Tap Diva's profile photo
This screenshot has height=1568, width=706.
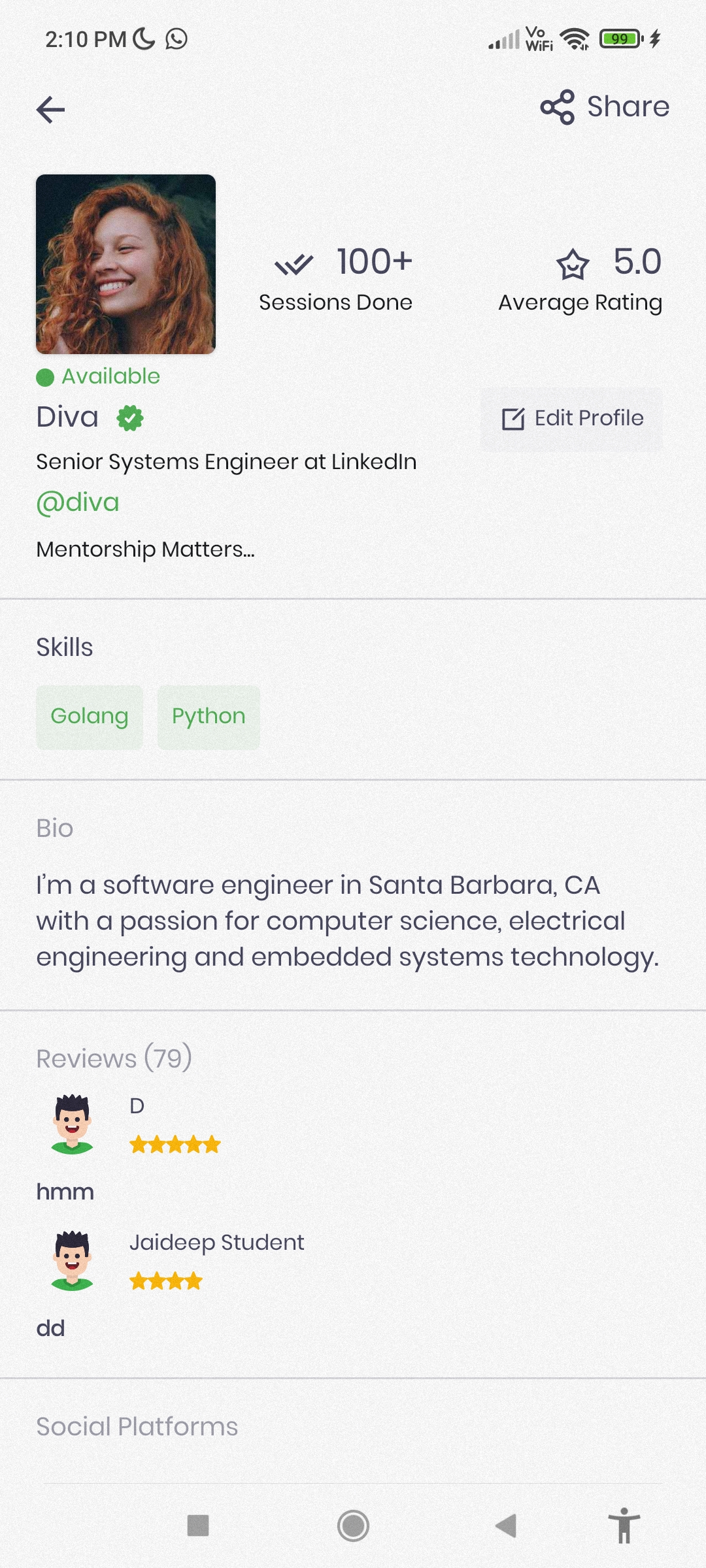[126, 265]
